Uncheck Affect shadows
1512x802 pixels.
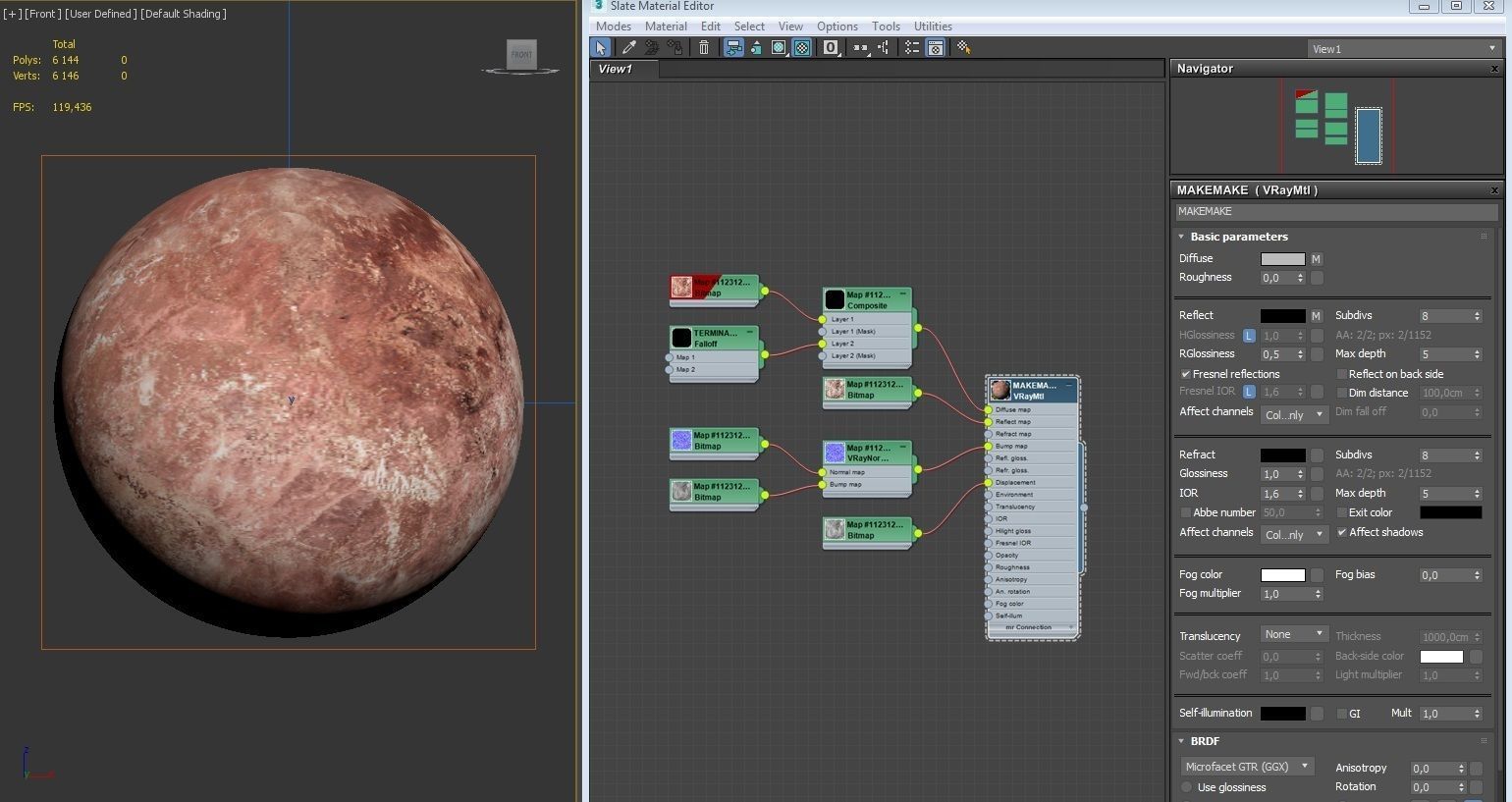[x=1342, y=532]
